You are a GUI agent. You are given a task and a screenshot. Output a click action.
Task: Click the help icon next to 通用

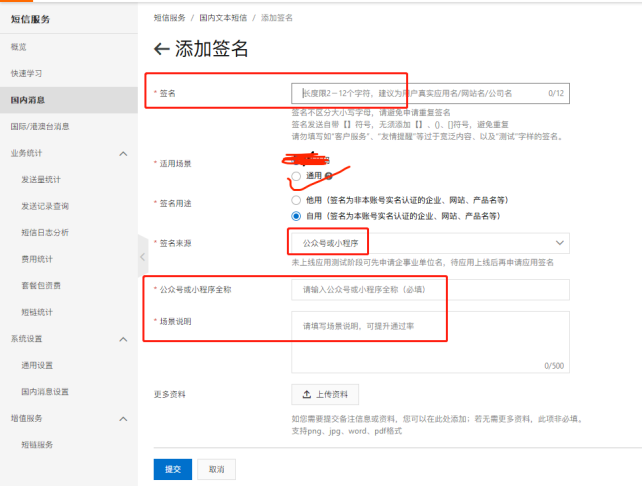tap(328, 176)
